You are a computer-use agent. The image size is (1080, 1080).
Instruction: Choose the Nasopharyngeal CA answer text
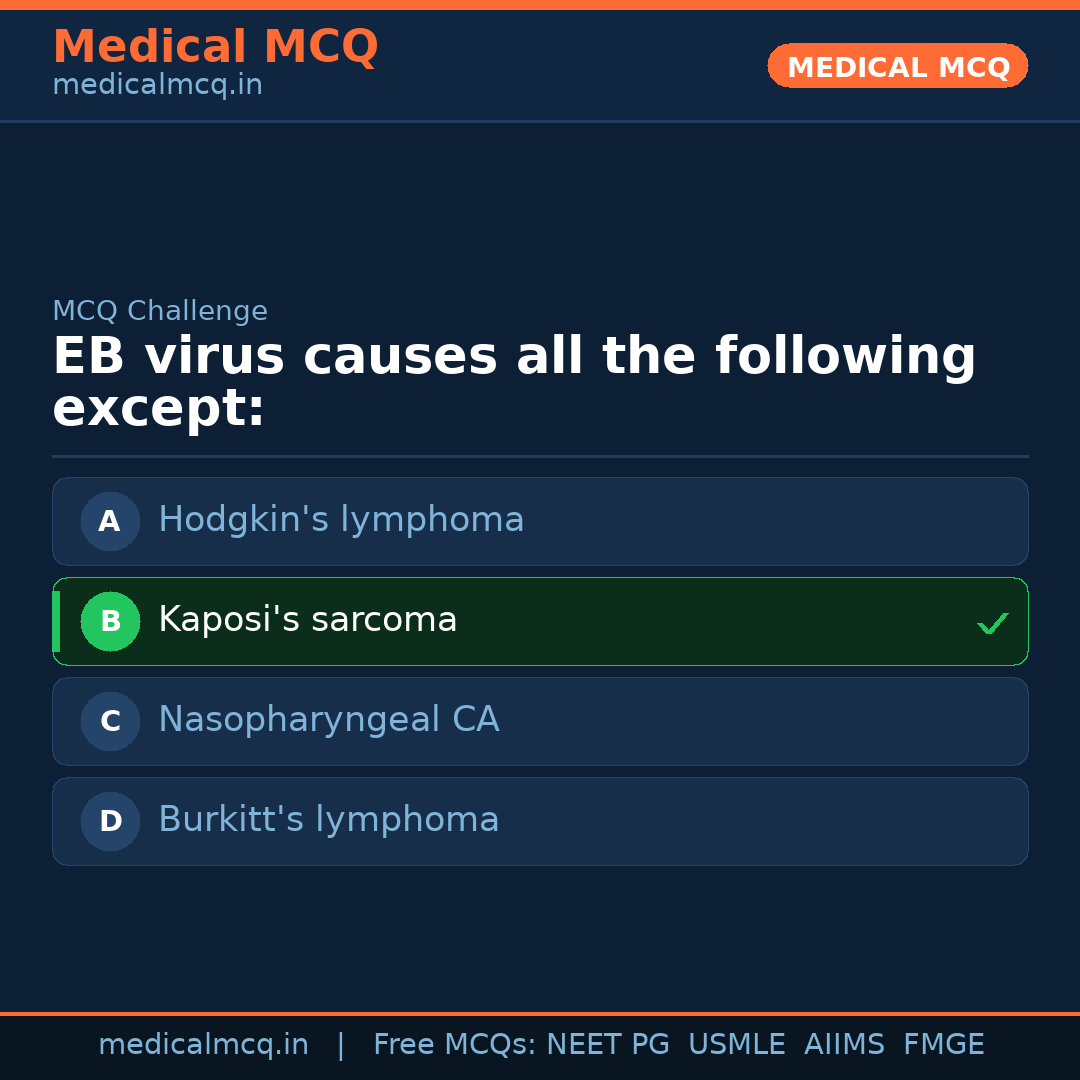pos(328,720)
